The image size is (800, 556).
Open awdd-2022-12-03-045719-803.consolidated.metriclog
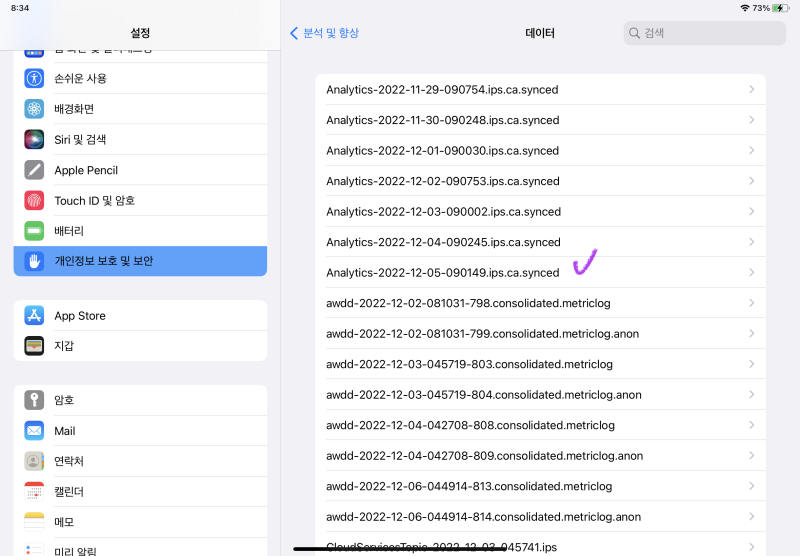coord(540,364)
